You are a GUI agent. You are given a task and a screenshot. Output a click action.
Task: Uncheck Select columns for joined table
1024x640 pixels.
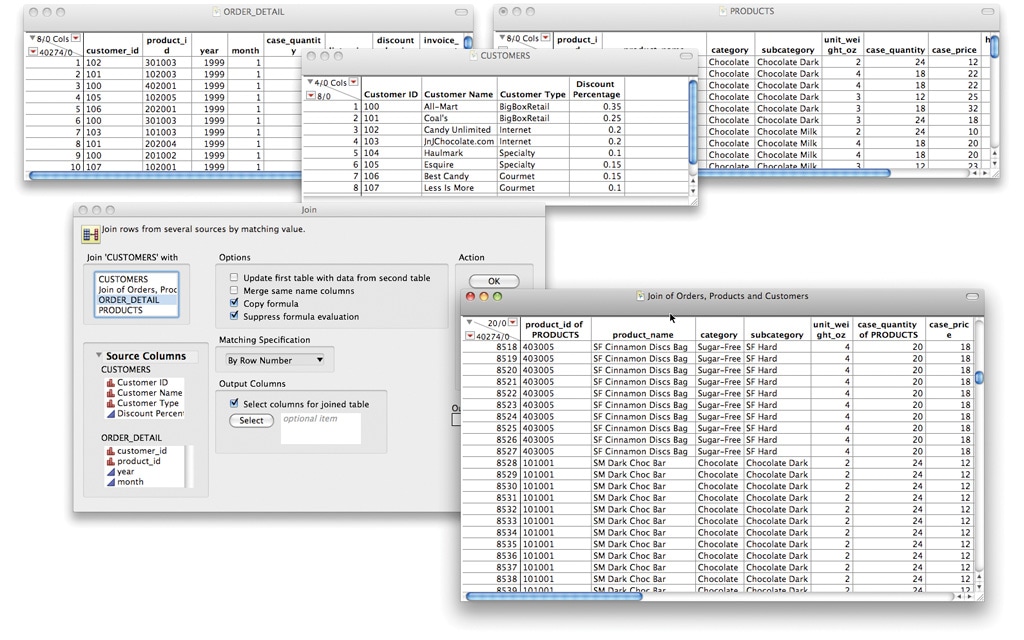pos(234,404)
